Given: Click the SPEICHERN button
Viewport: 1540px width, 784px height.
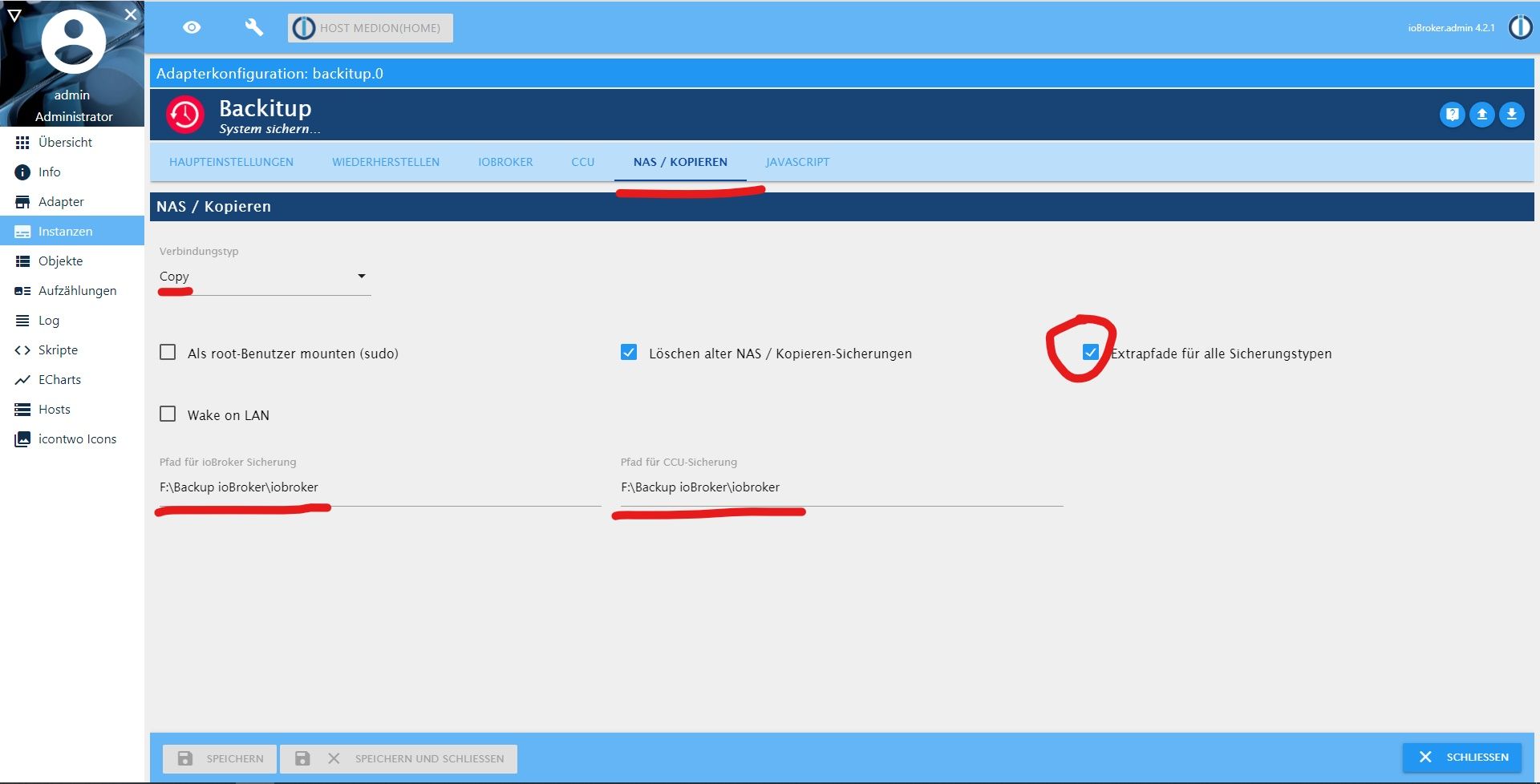Looking at the screenshot, I should click(x=220, y=758).
